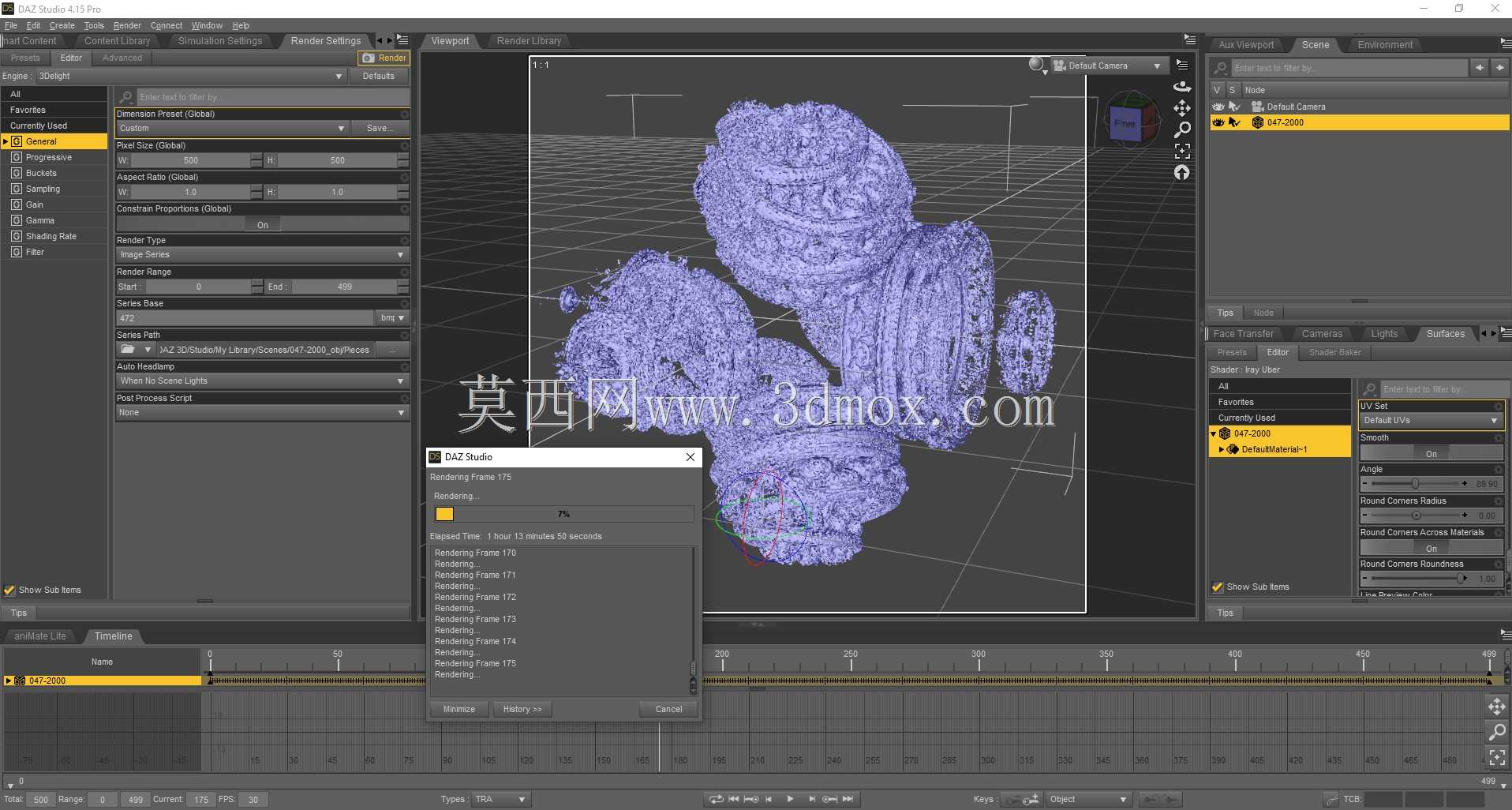Click the reset view arrow icon in viewport
This screenshot has width=1512, height=810.
click(1181, 172)
